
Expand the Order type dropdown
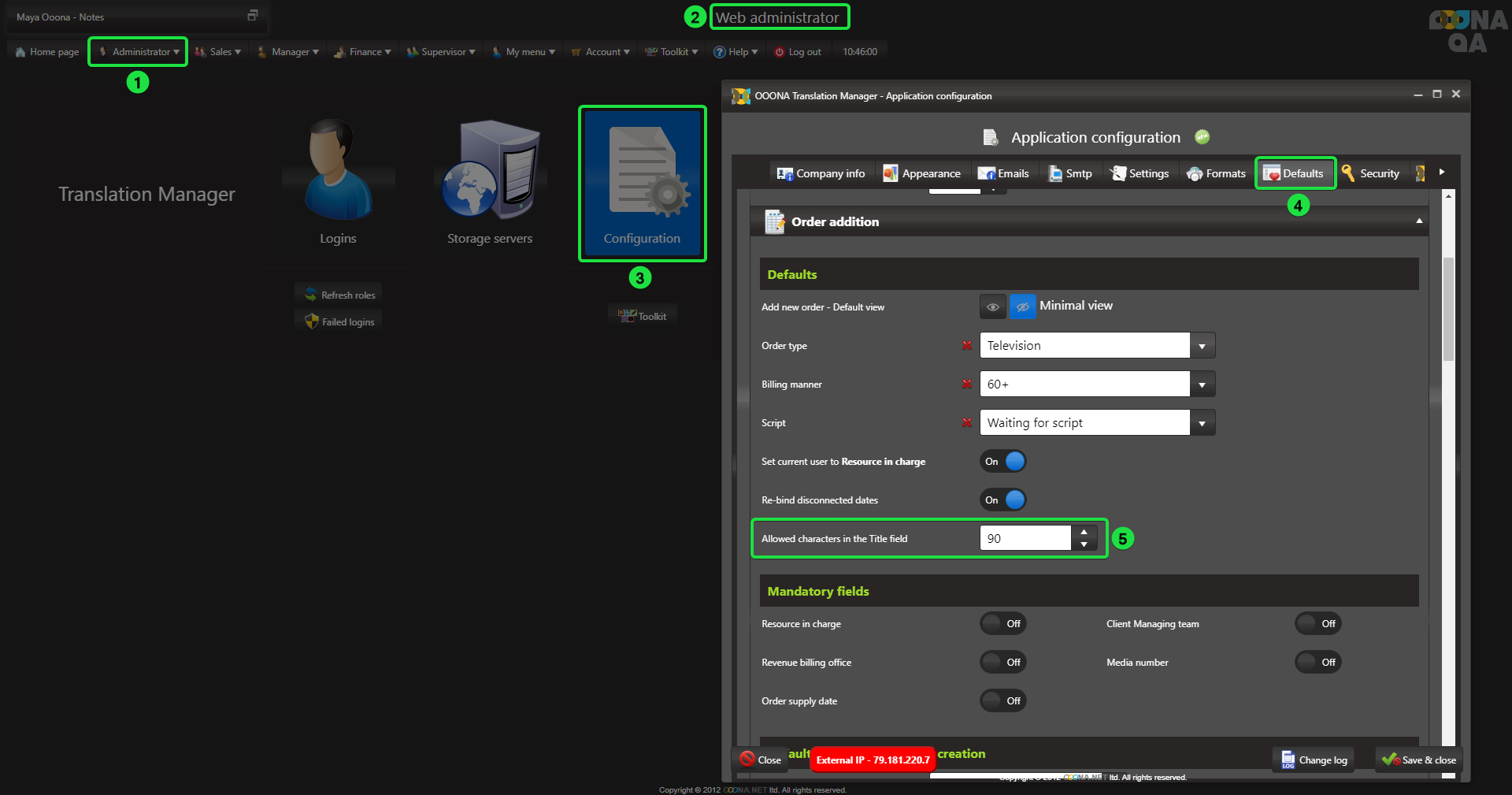pyautogui.click(x=1202, y=345)
